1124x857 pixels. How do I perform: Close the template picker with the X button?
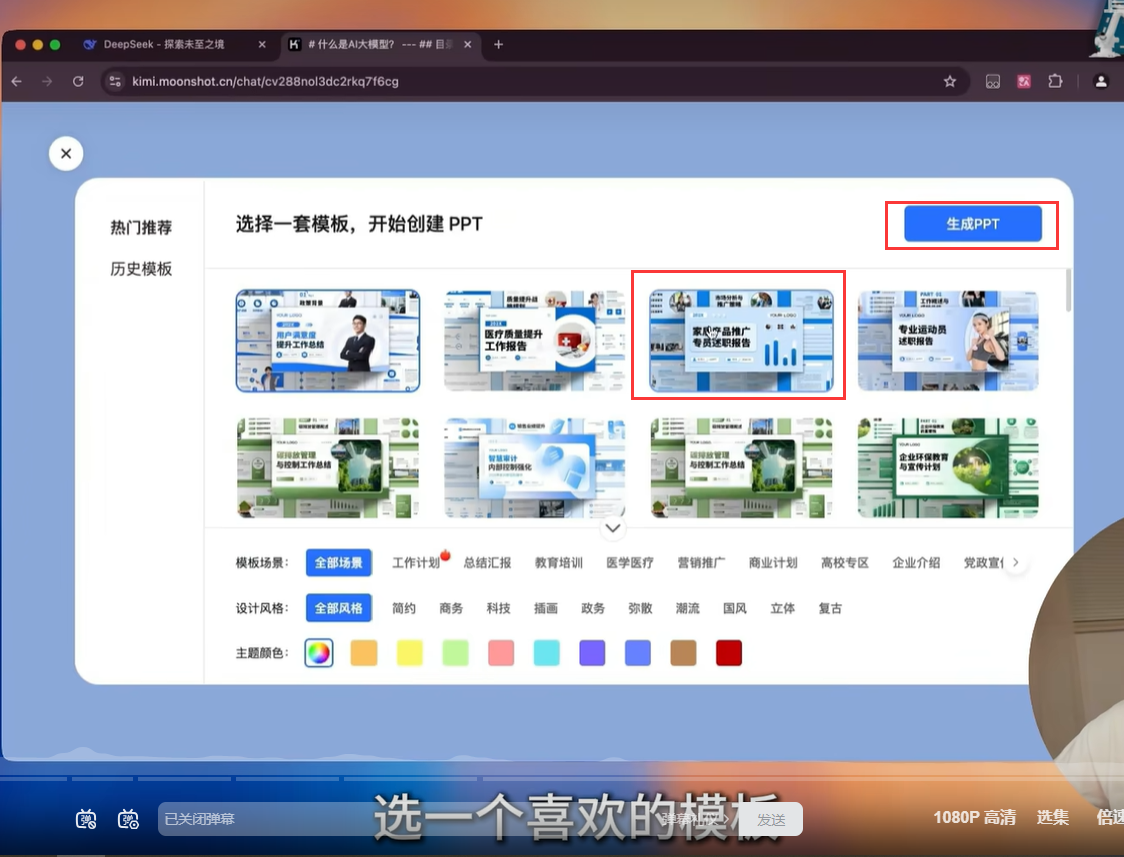click(66, 153)
